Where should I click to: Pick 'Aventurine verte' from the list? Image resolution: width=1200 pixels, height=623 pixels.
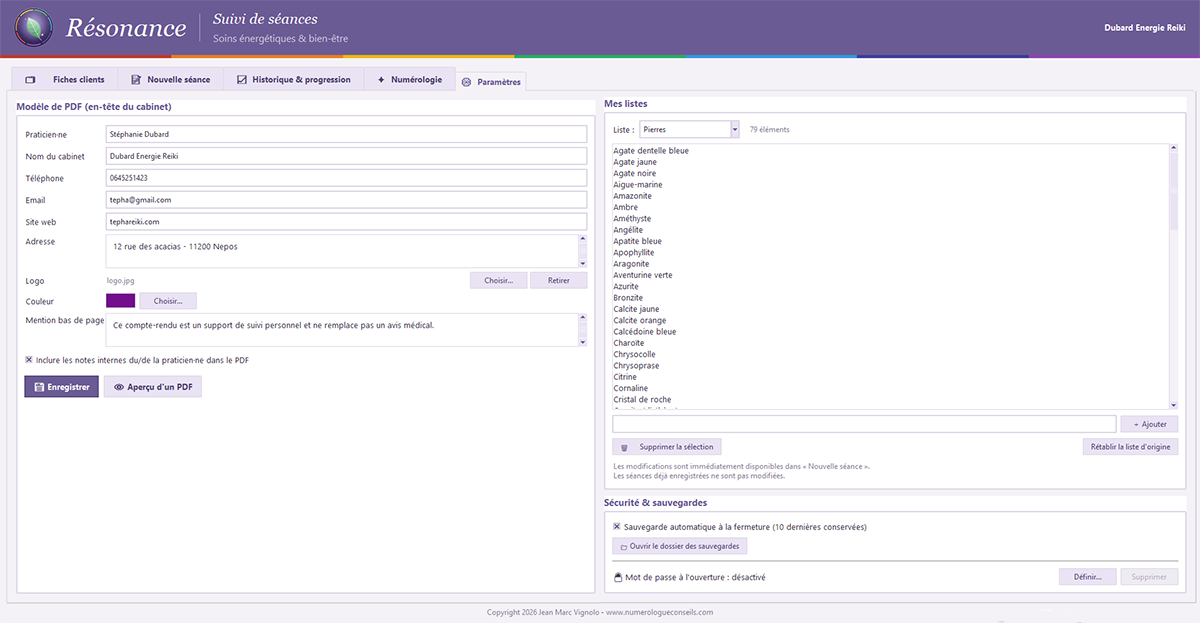pyautogui.click(x=643, y=275)
